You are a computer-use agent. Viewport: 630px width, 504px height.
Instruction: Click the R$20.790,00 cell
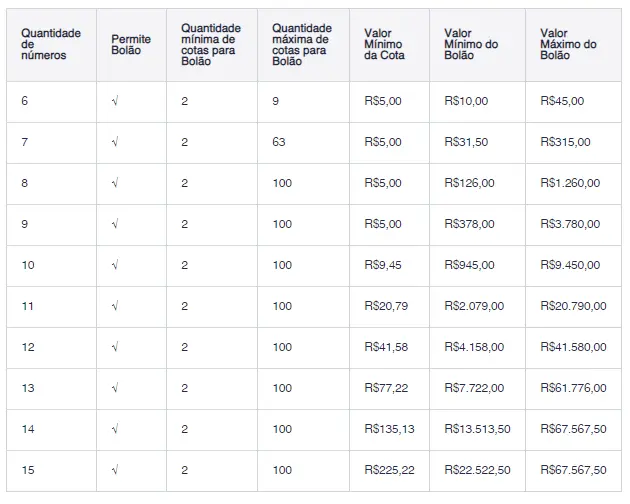572,306
